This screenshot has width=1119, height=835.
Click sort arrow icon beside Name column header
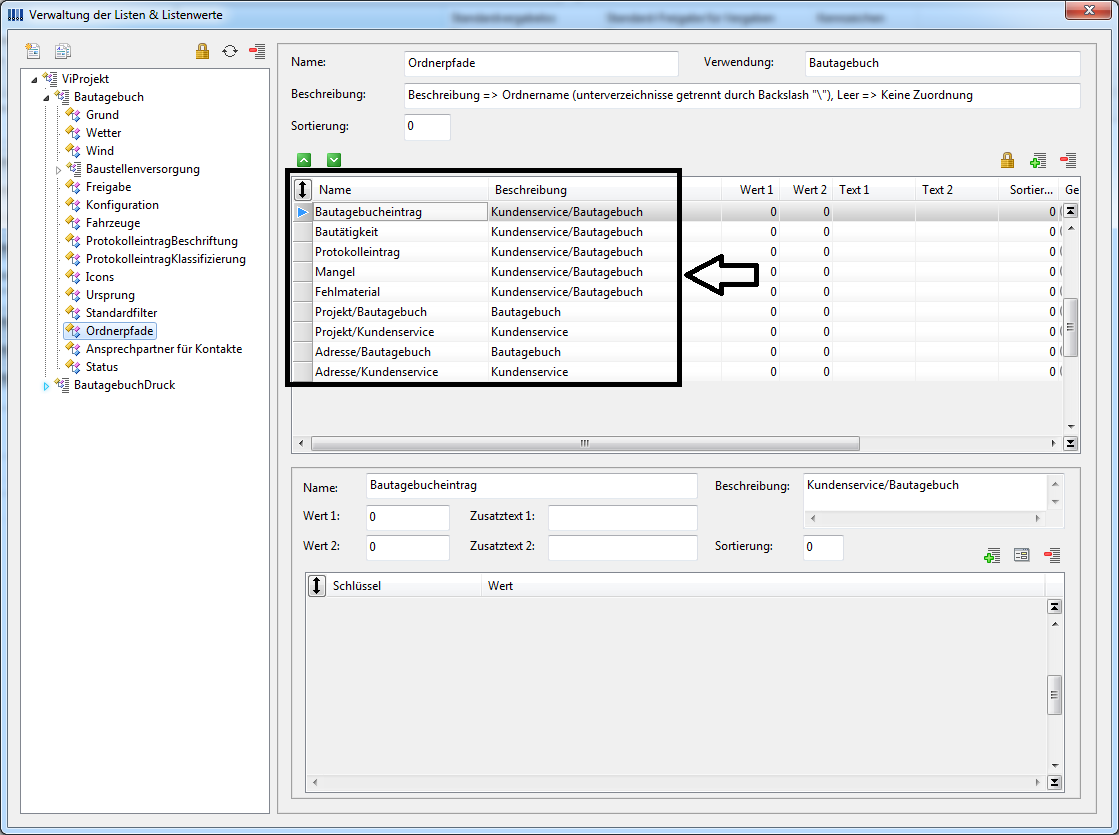pos(303,189)
